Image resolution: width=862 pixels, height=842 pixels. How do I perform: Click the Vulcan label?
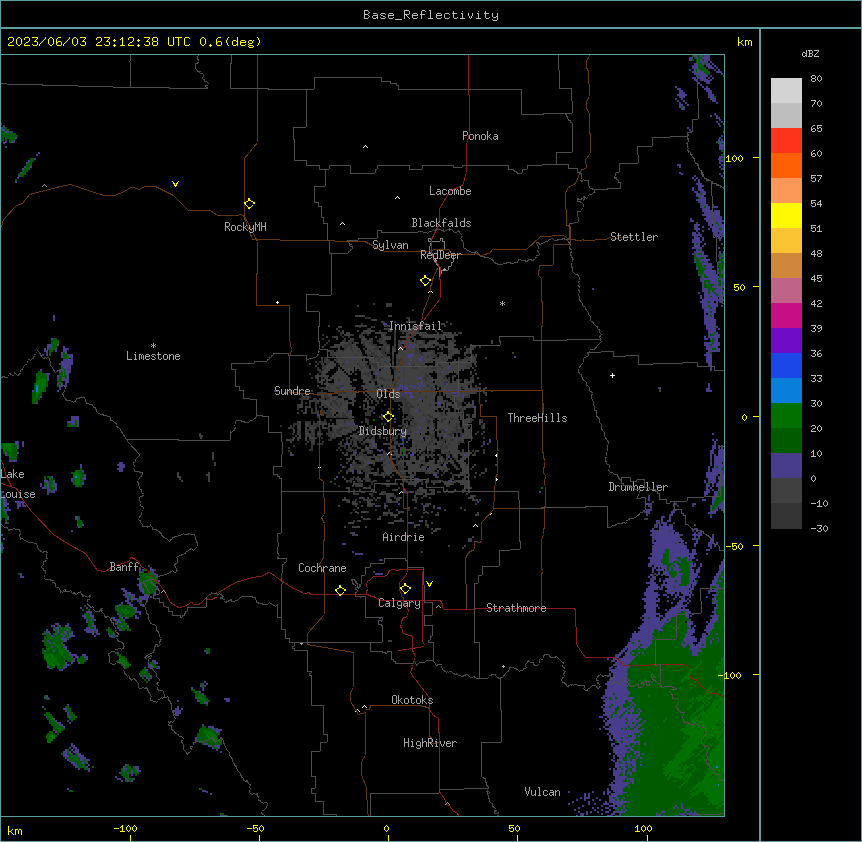tap(543, 792)
